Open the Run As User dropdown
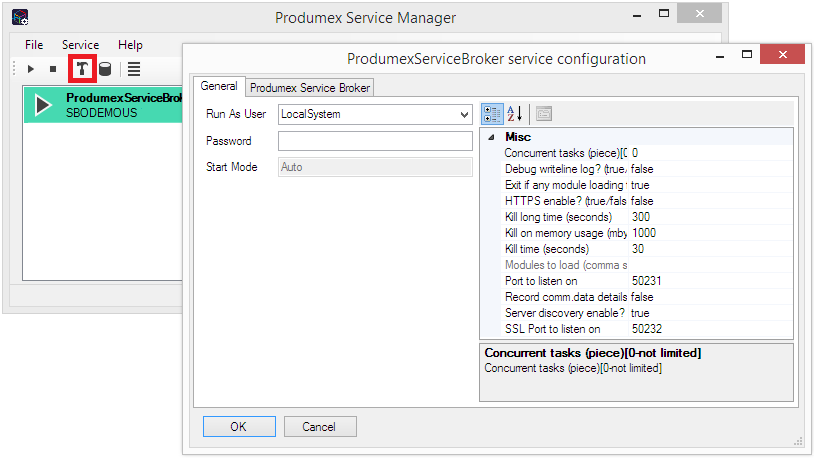 [x=463, y=114]
